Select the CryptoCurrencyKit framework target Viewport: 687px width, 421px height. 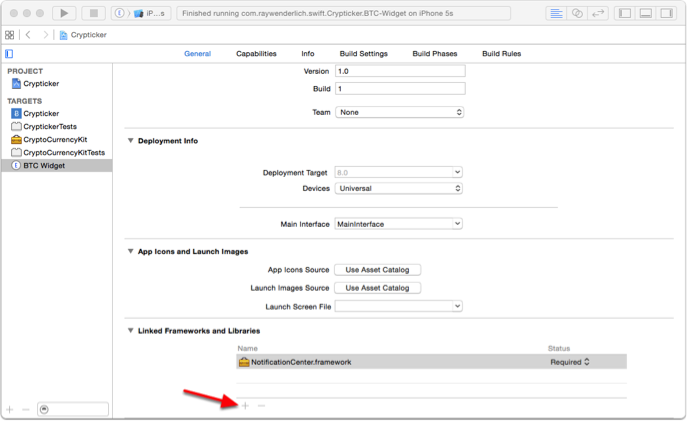point(56,140)
